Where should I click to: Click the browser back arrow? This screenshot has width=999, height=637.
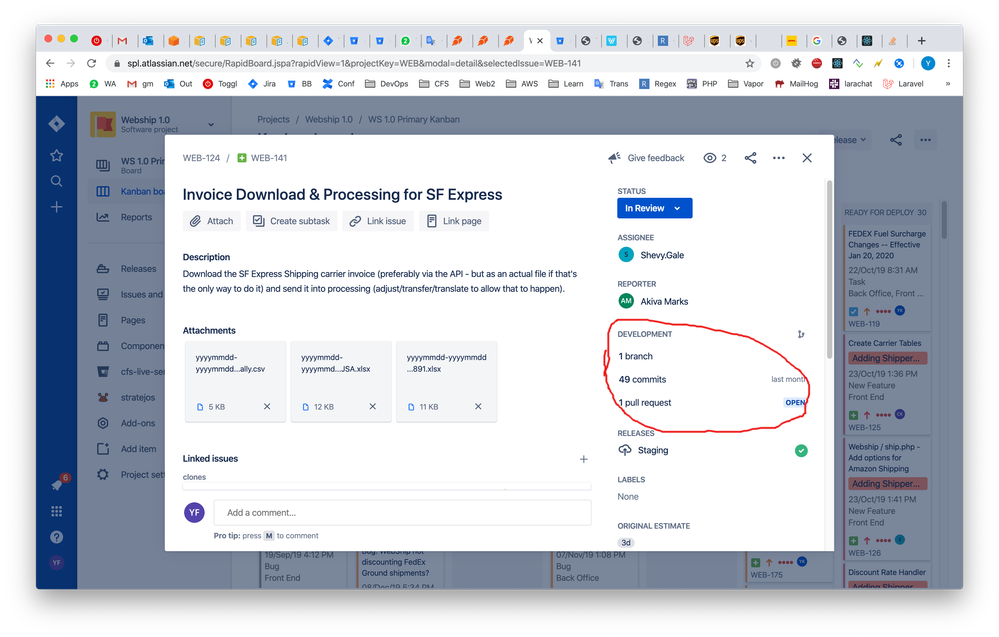click(50, 63)
